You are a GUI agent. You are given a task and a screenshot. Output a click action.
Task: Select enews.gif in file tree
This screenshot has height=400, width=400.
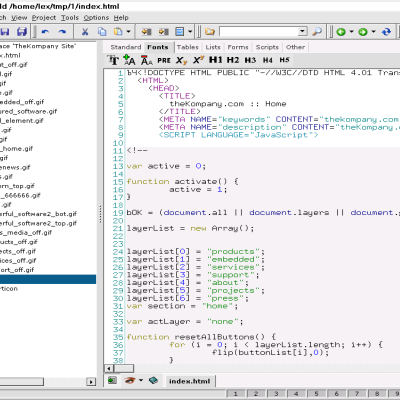(x=15, y=167)
